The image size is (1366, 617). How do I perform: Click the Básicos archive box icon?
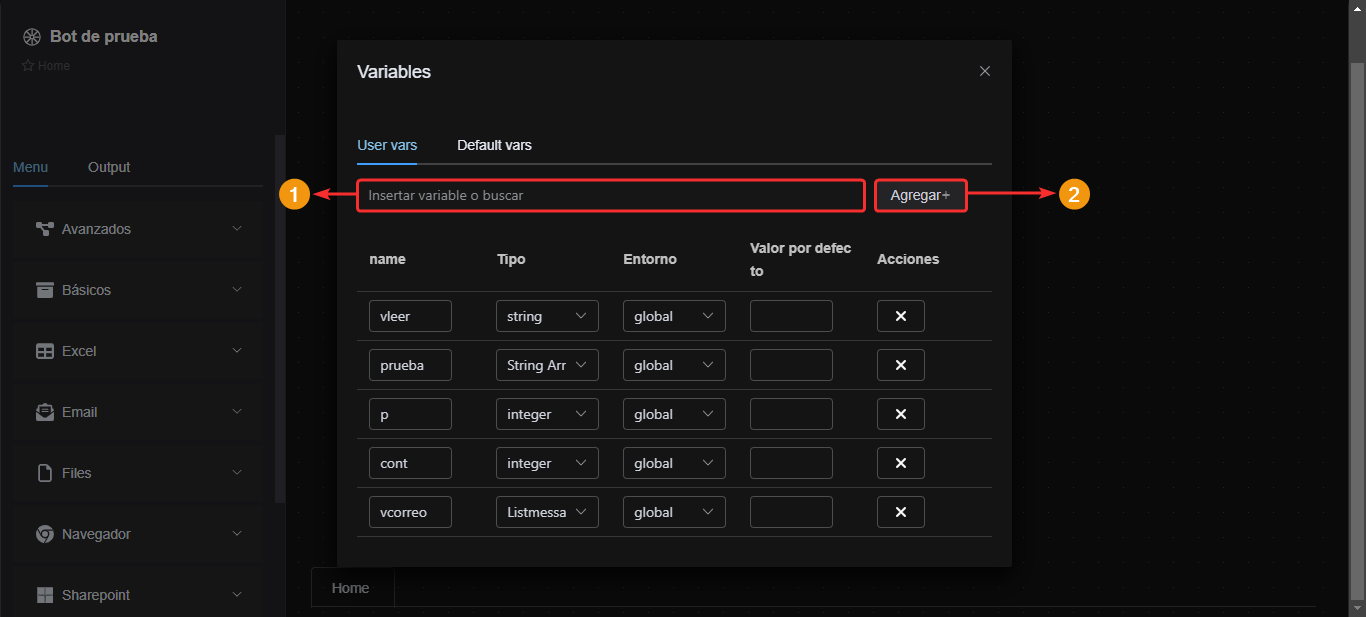45,290
